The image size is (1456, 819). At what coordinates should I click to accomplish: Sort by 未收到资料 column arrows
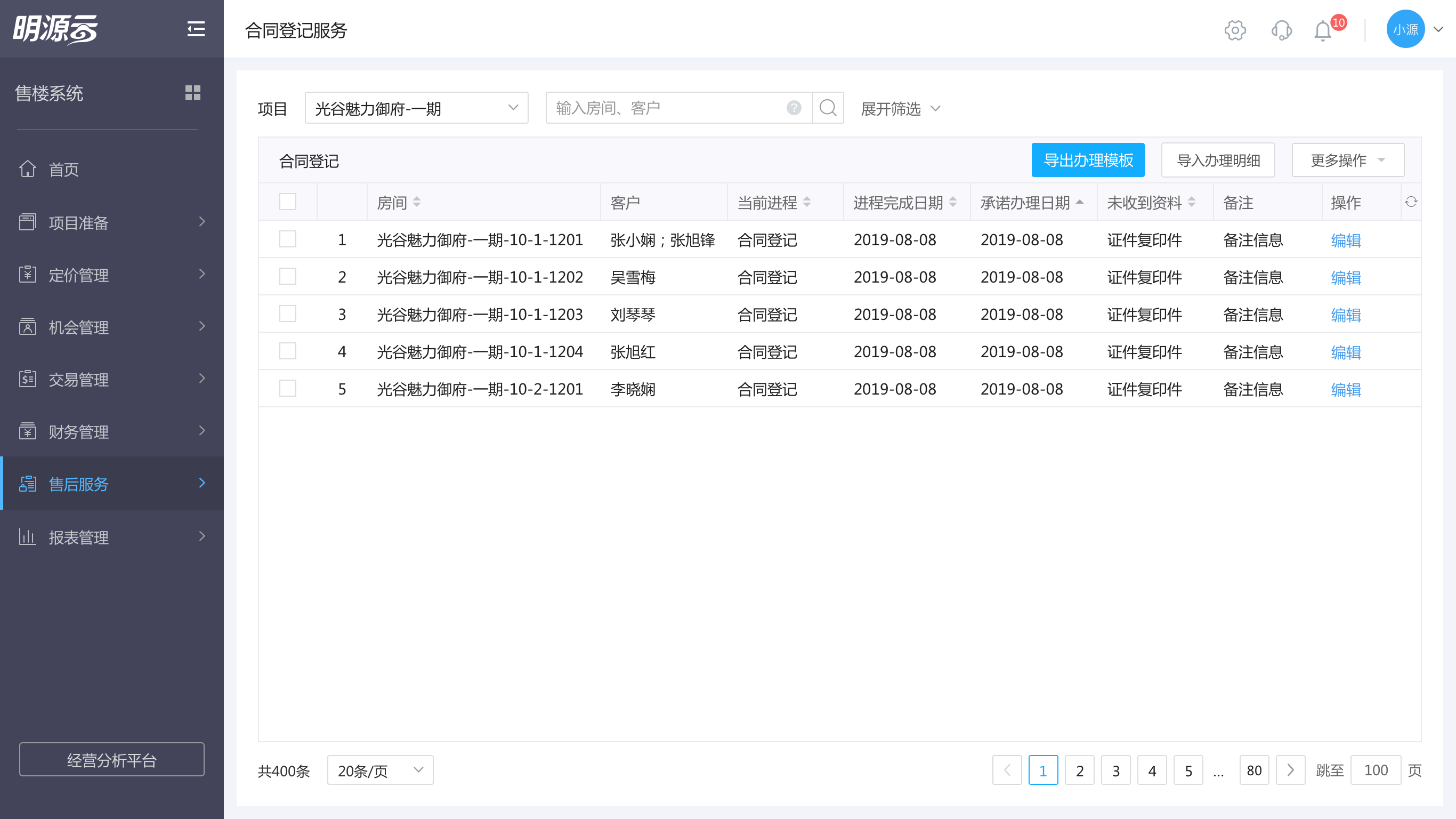(x=1192, y=202)
